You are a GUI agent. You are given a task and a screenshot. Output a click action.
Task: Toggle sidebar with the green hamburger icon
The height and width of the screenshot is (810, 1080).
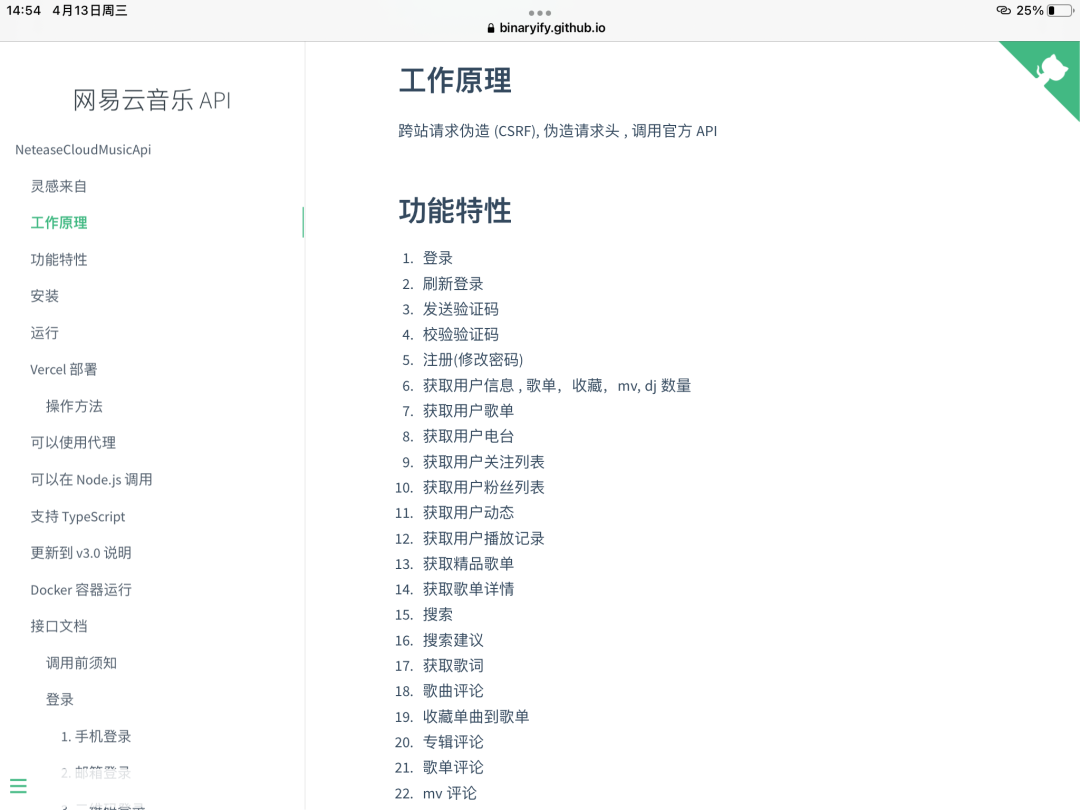click(19, 786)
